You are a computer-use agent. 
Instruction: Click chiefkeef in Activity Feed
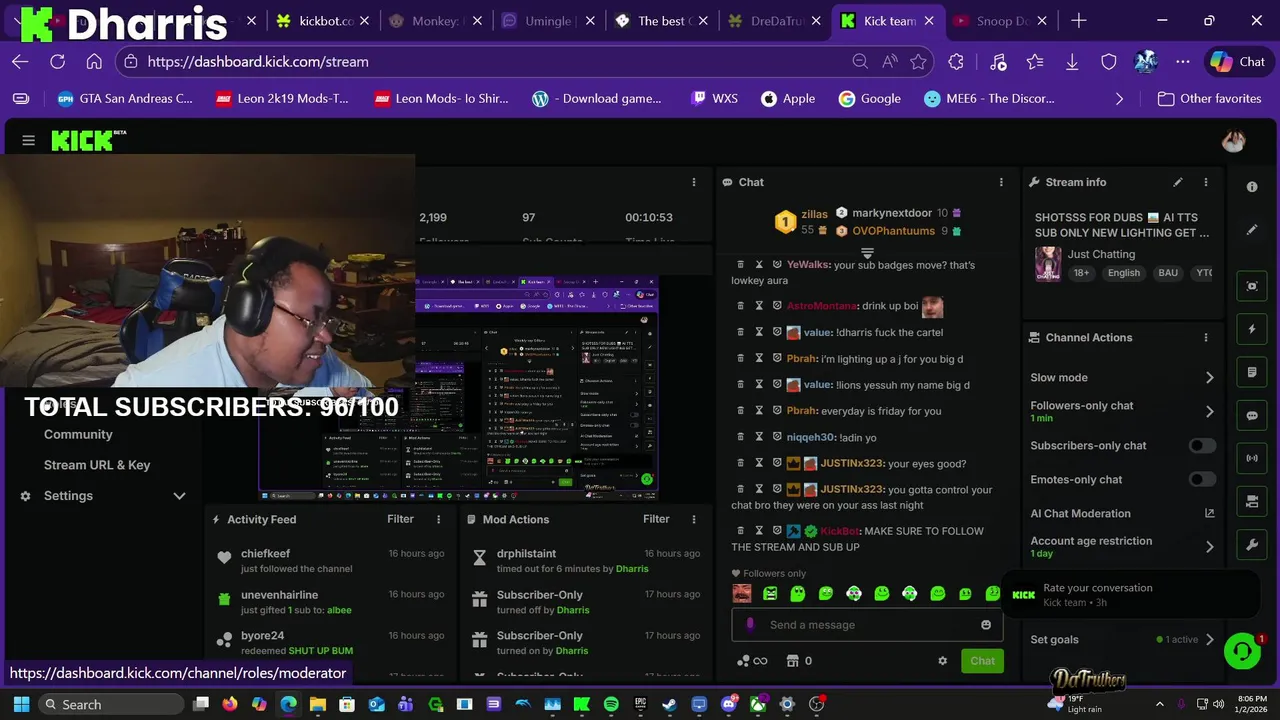pyautogui.click(x=265, y=553)
